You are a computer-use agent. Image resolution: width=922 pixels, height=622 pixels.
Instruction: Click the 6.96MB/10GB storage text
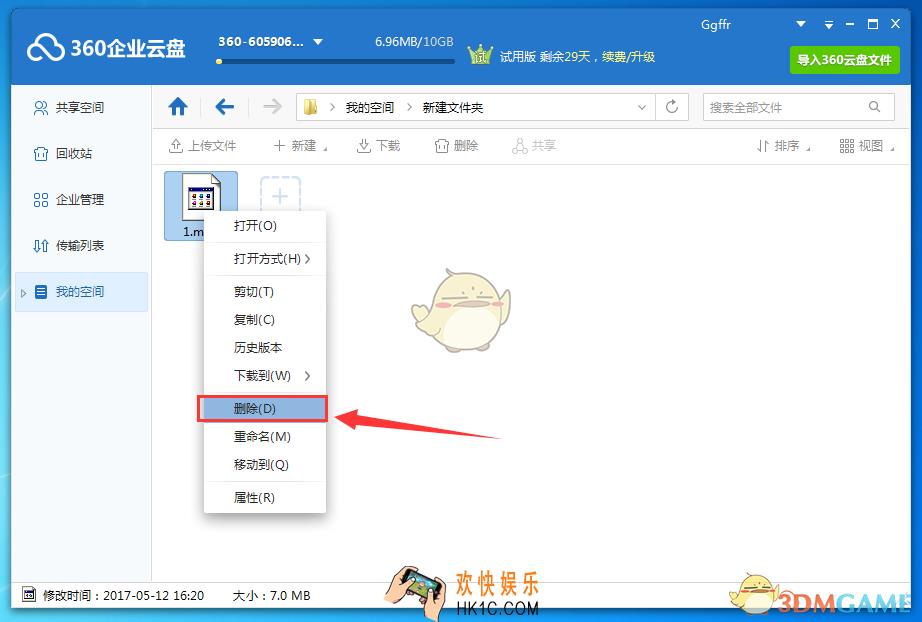coord(414,42)
